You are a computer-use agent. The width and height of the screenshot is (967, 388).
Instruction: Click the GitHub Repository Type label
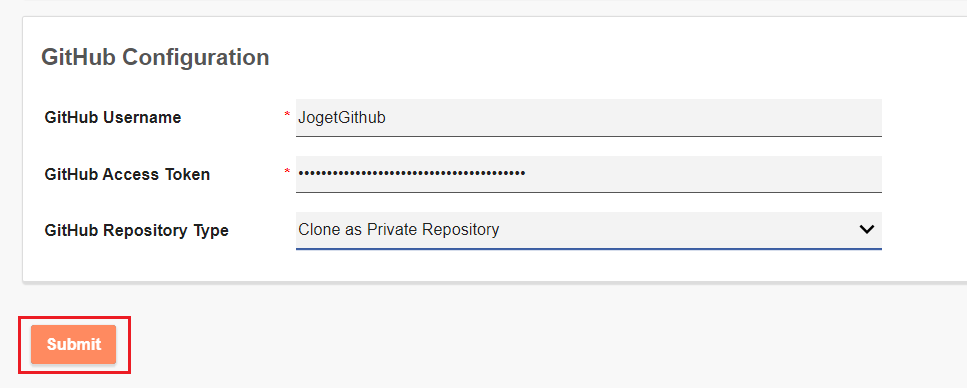[x=136, y=231]
